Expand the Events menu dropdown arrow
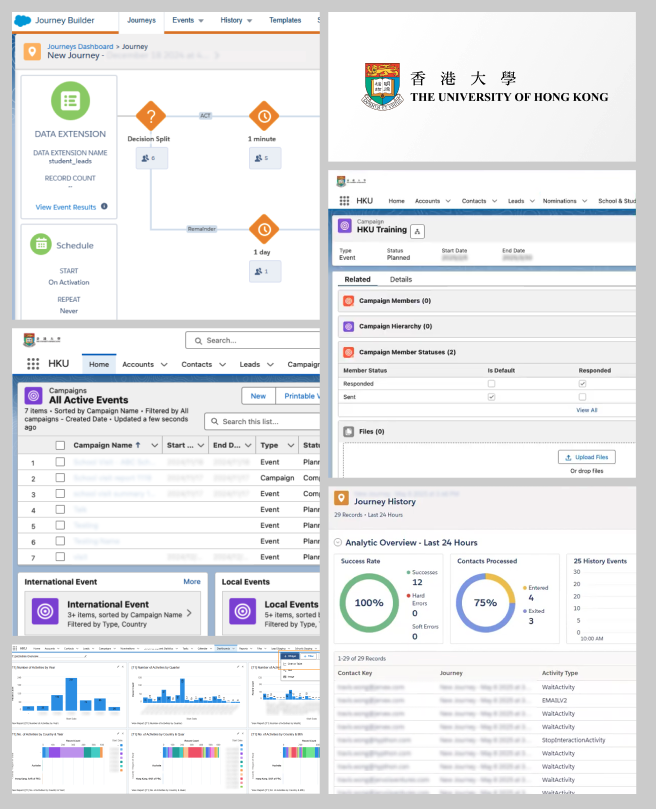The image size is (656, 809). (201, 21)
